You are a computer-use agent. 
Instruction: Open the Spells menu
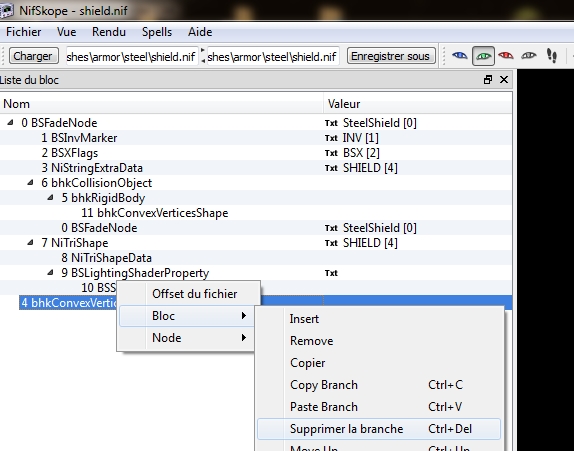click(157, 32)
